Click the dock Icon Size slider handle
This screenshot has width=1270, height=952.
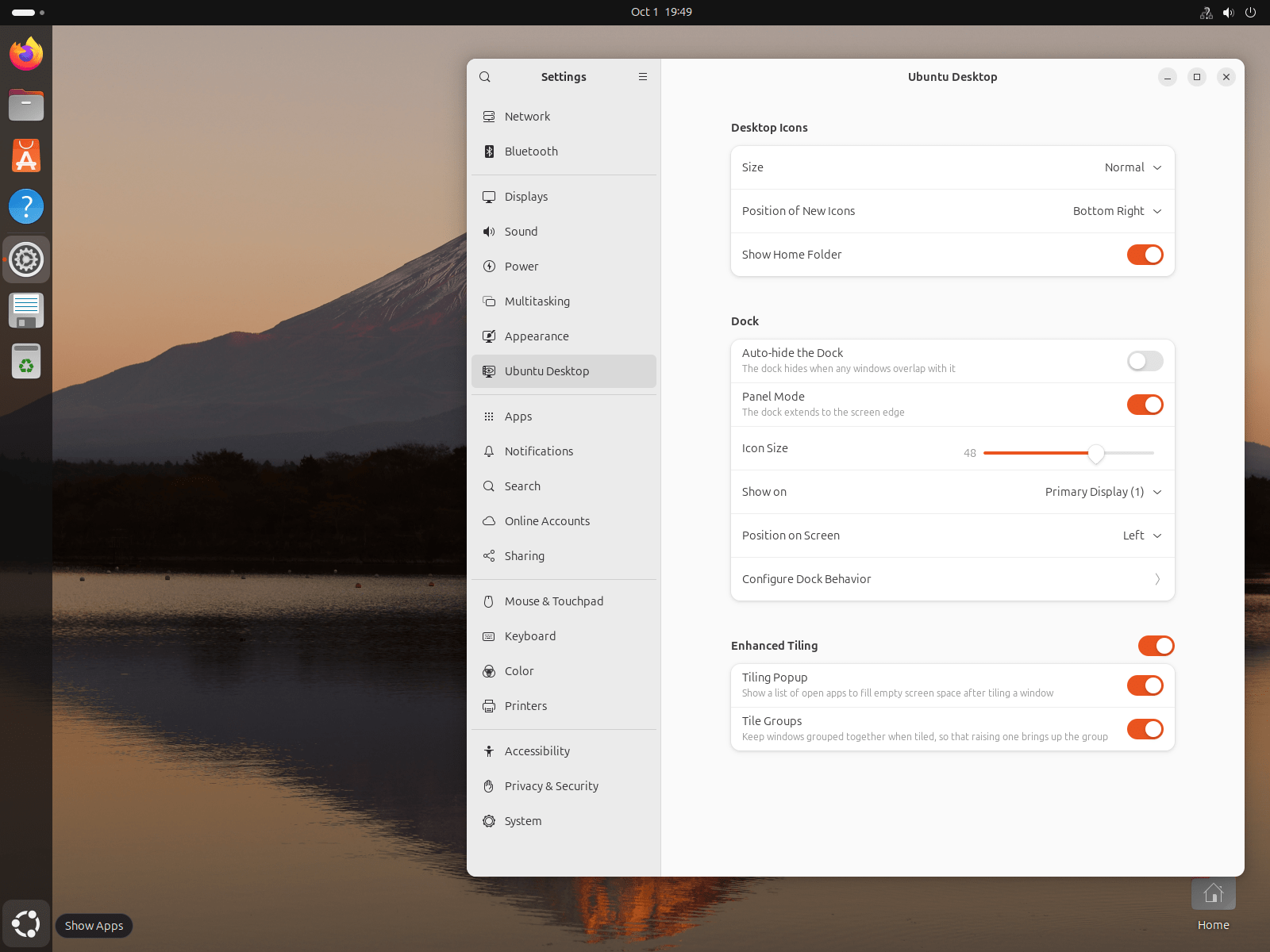1096,453
